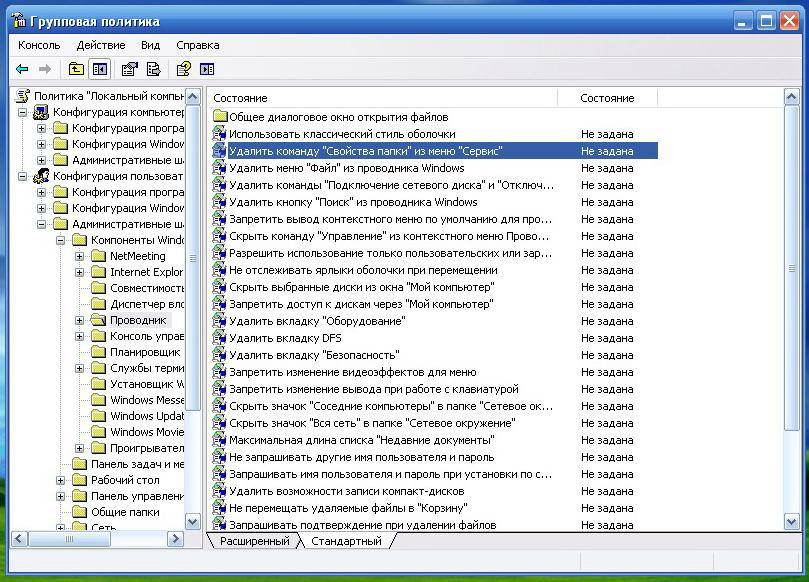Click the folder icon beside Планировщик
This screenshot has height=582, width=809.
tap(98, 352)
